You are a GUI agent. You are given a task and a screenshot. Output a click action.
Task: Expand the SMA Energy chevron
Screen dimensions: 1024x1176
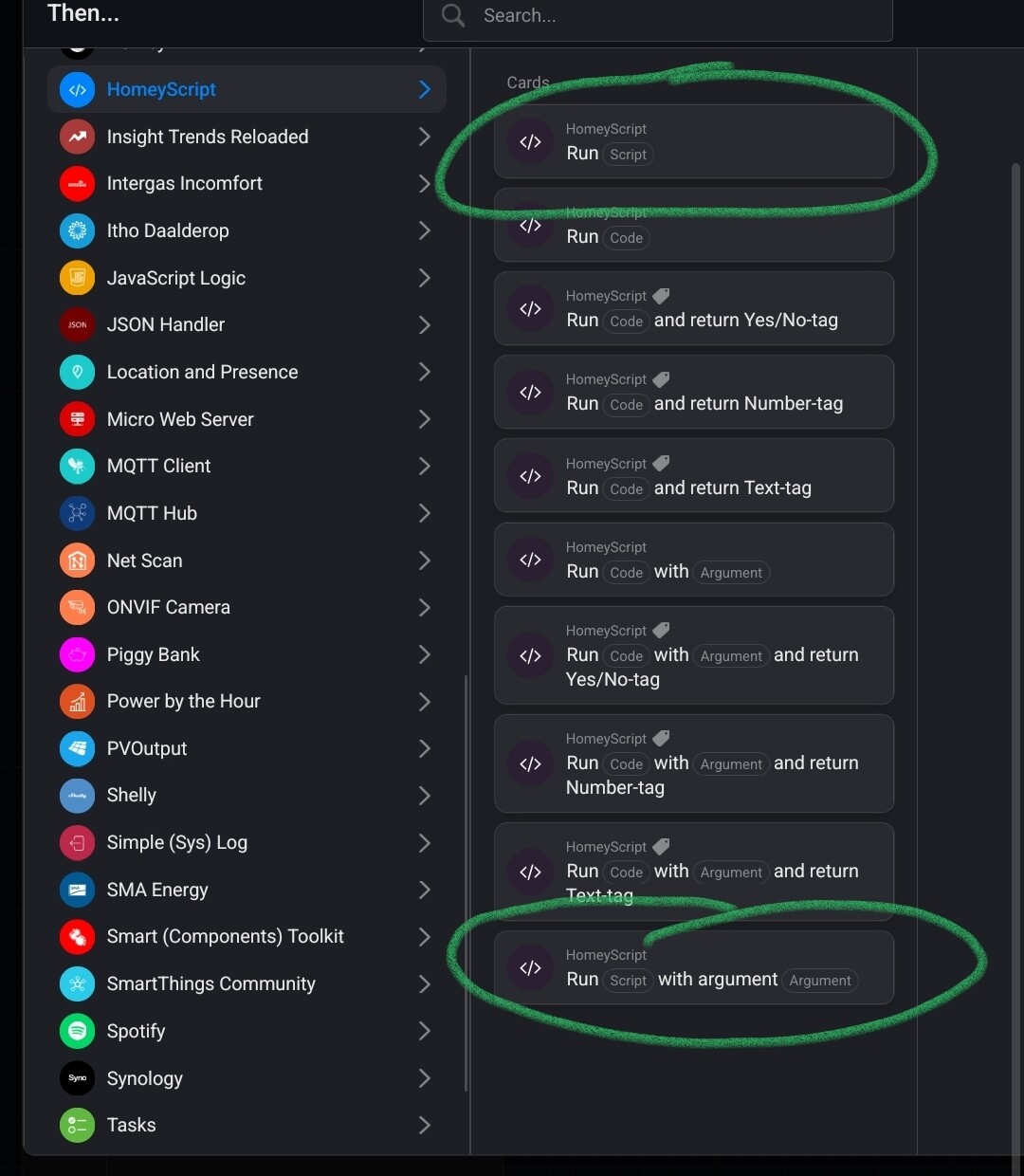(x=424, y=890)
